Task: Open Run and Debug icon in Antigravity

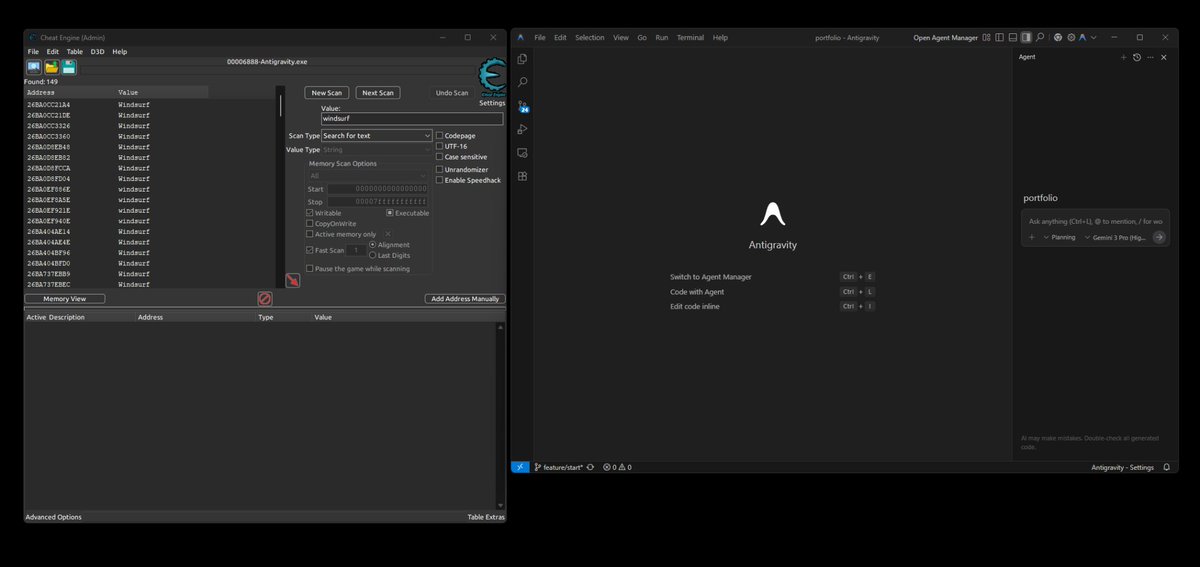Action: (522, 129)
